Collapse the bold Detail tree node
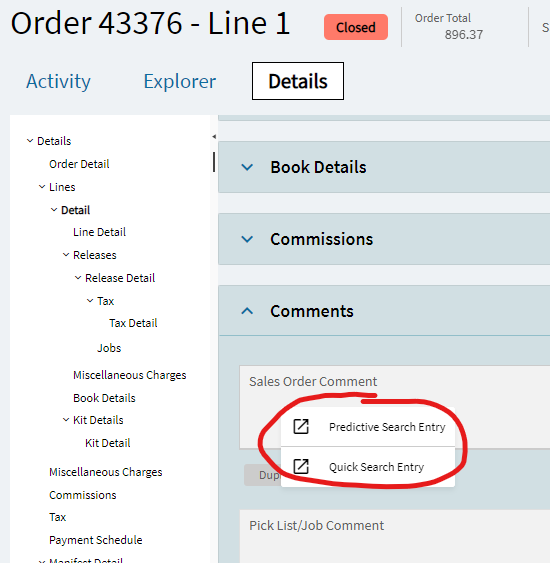Screen dimensions: 550x563 (x=54, y=210)
